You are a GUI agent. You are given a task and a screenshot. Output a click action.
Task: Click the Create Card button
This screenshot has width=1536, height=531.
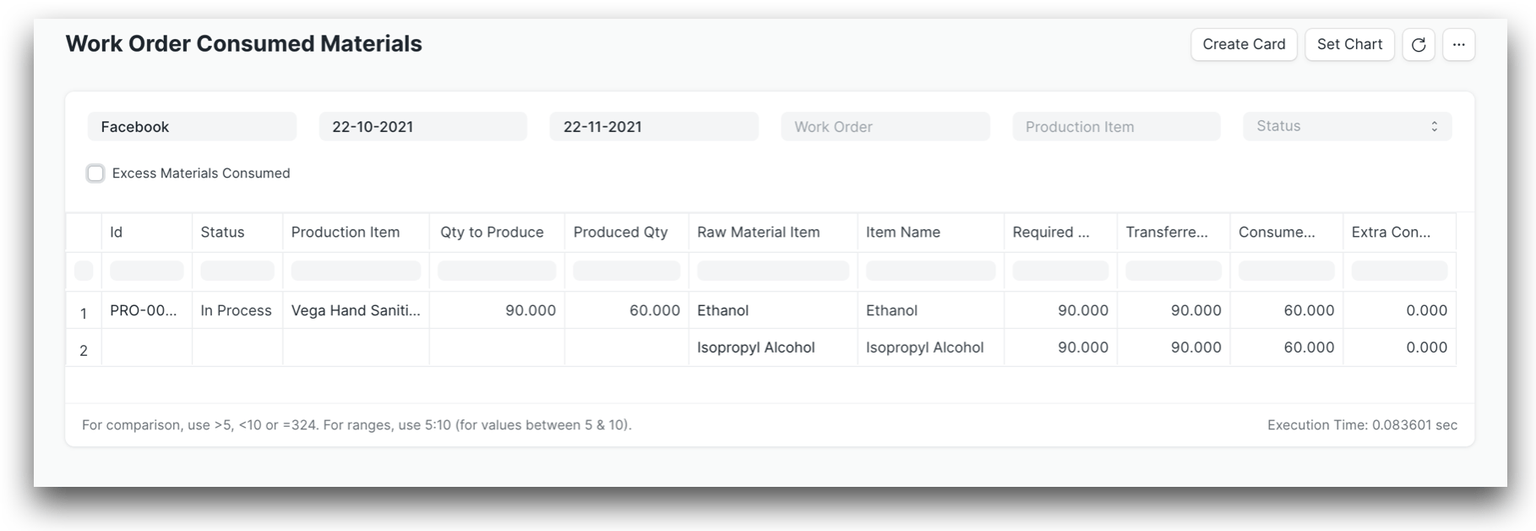point(1243,45)
